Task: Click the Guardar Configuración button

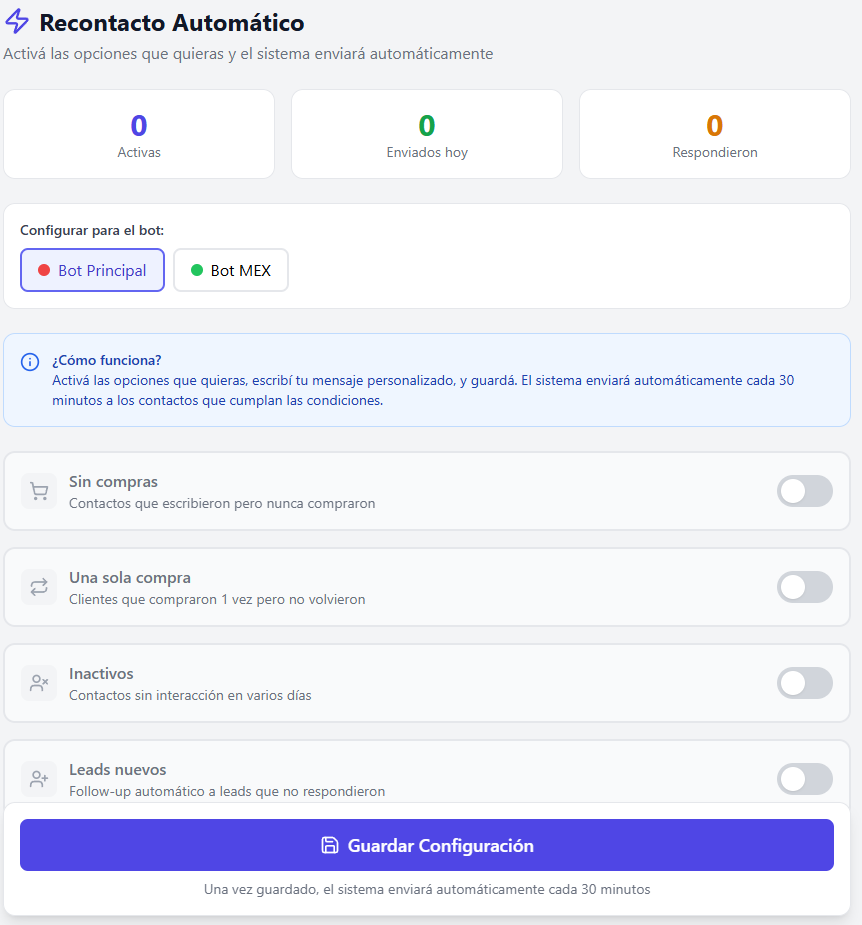Action: (x=427, y=845)
